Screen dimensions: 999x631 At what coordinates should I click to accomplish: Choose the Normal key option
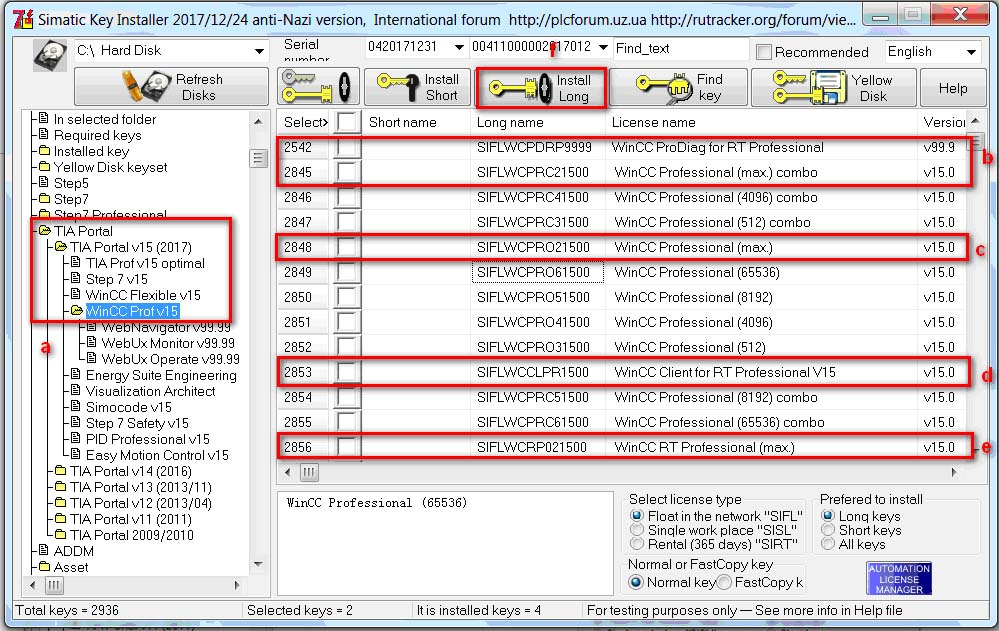click(x=635, y=582)
